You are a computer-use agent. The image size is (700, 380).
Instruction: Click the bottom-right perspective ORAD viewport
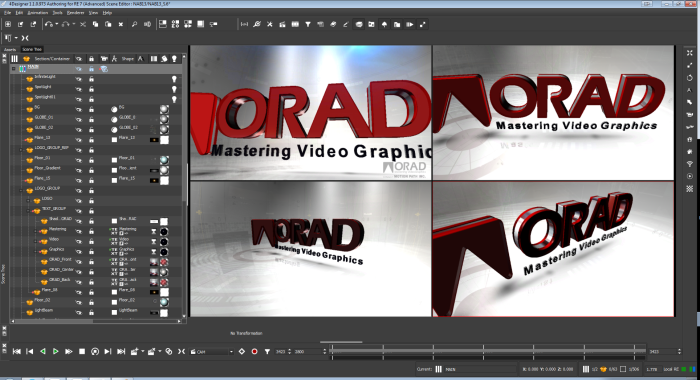[553, 249]
